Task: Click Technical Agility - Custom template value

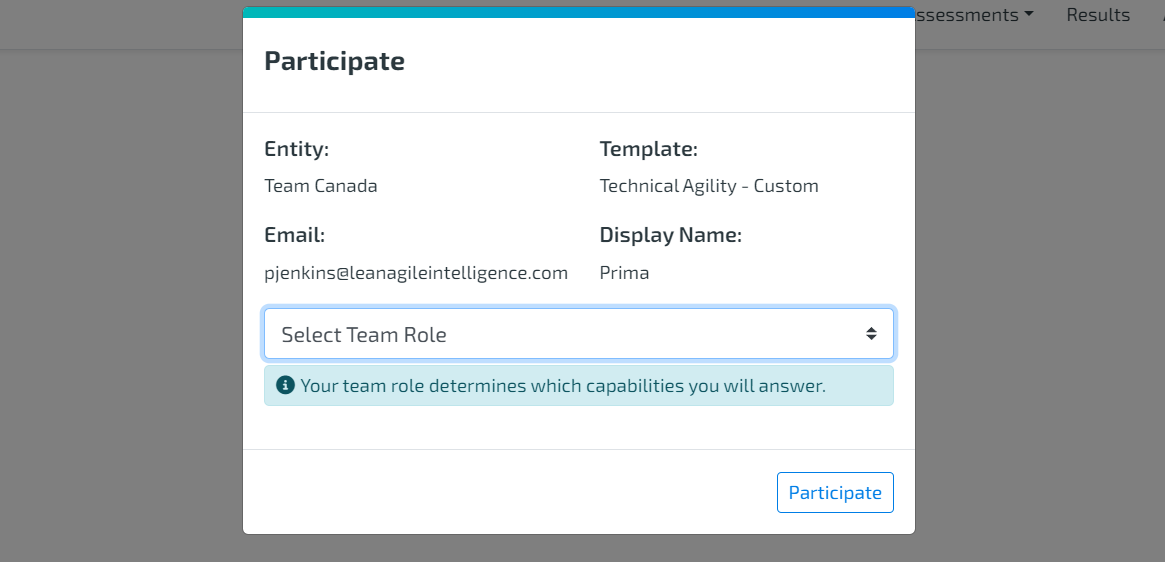Action: tap(709, 186)
